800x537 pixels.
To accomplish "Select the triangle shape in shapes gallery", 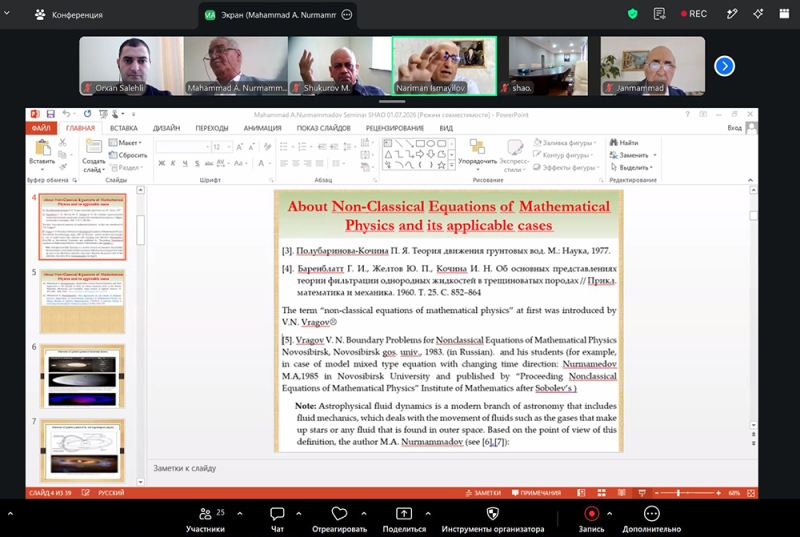I will [x=388, y=154].
